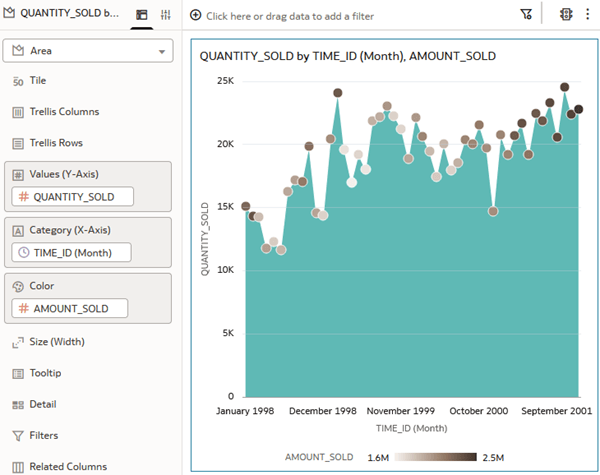This screenshot has height=475, width=600.
Task: Select the TIME_ID (Month) pill
Action: point(72,253)
